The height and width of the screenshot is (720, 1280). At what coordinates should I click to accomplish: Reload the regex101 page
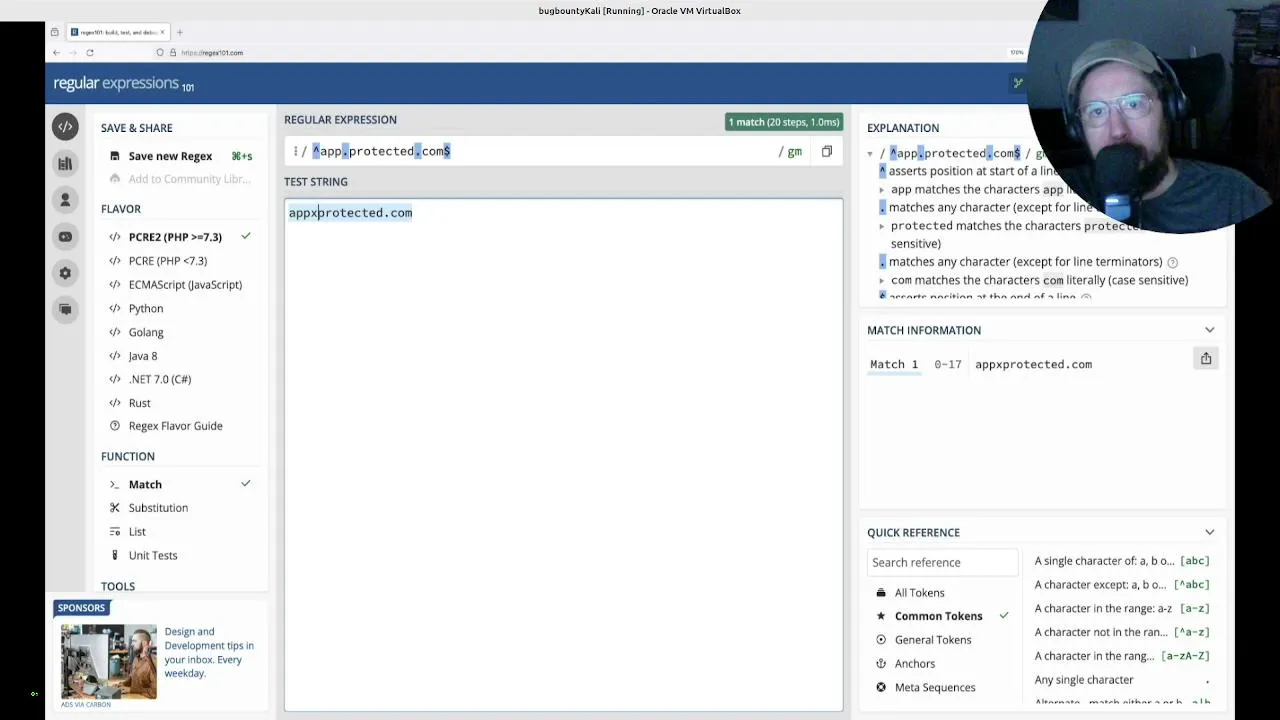90,52
